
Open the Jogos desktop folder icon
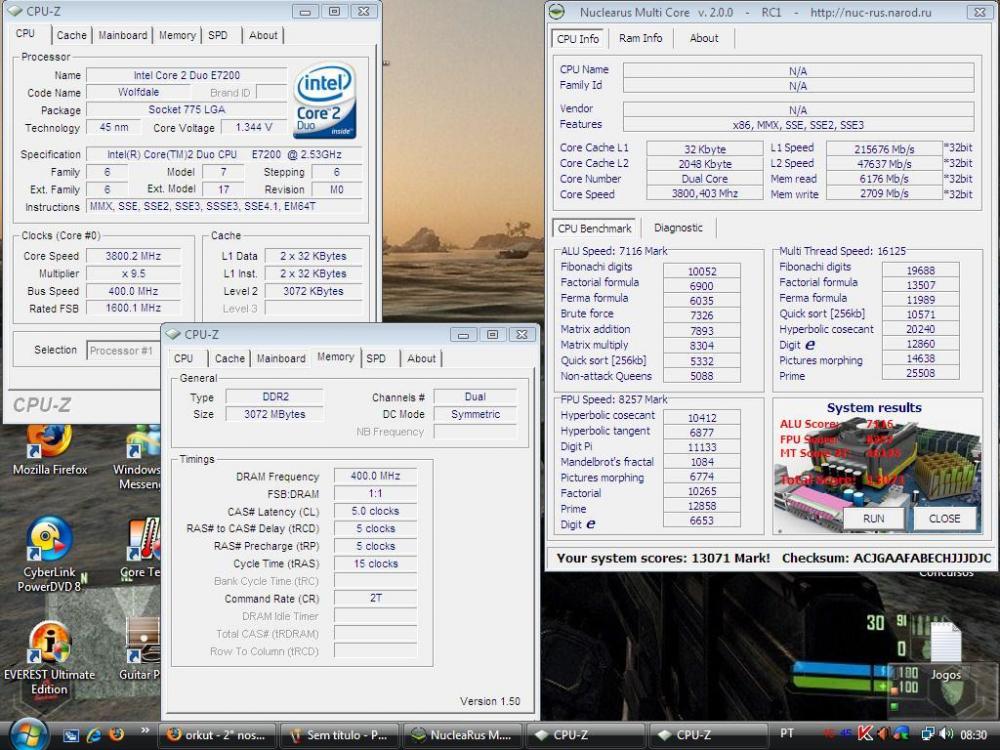point(945,645)
